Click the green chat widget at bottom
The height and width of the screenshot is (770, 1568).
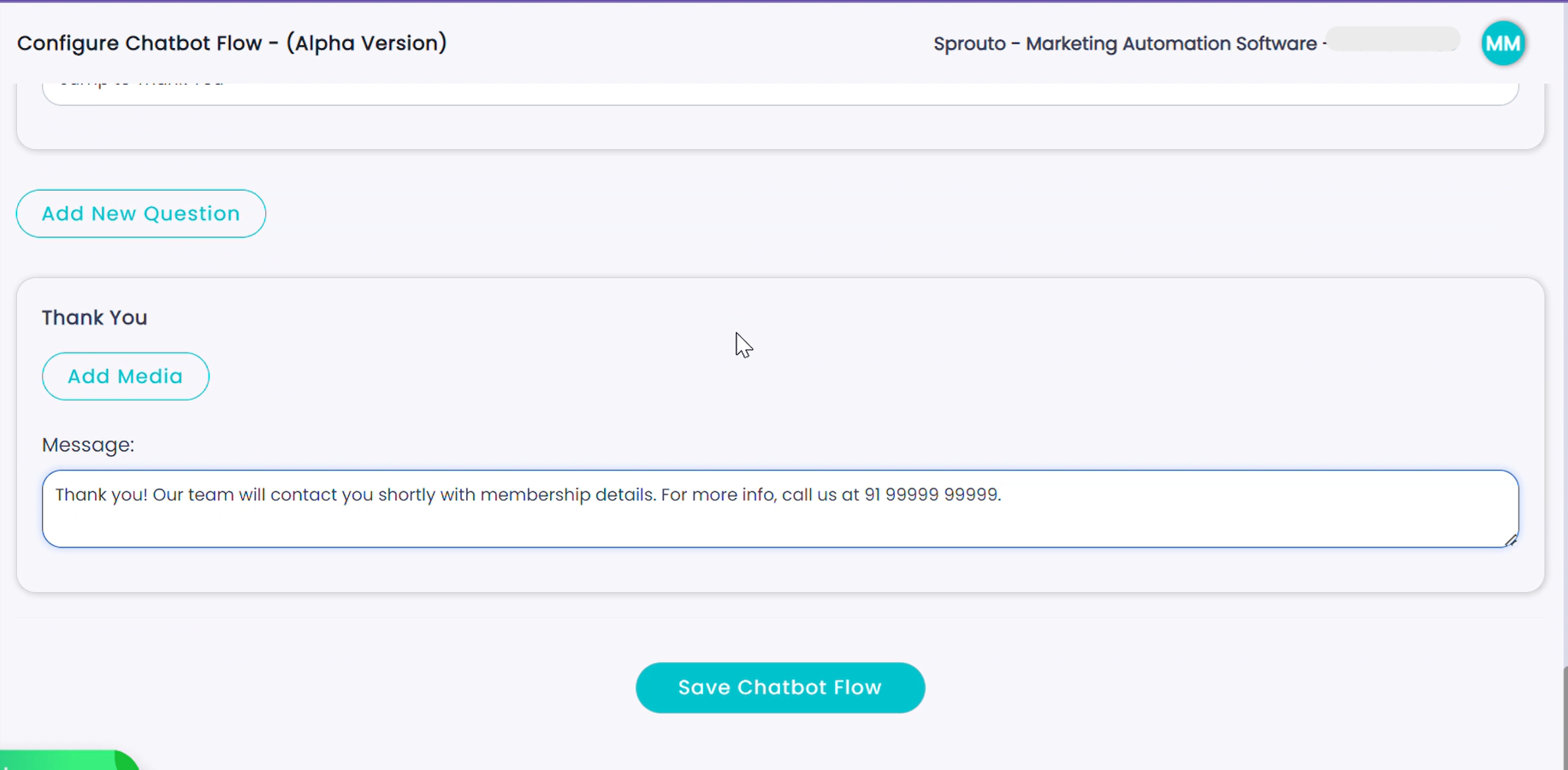[68, 761]
